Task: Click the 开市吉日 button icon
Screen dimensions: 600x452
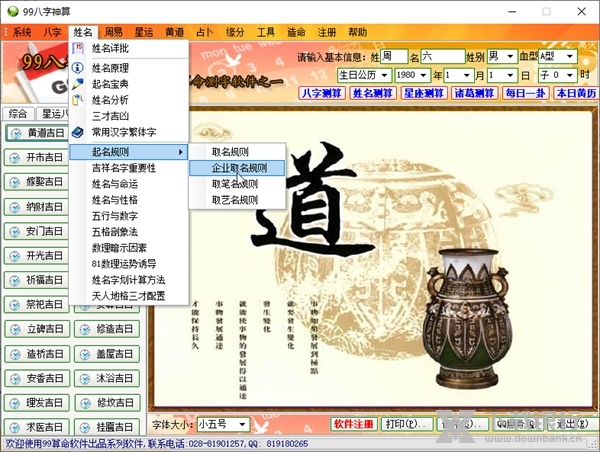Action: click(15, 158)
